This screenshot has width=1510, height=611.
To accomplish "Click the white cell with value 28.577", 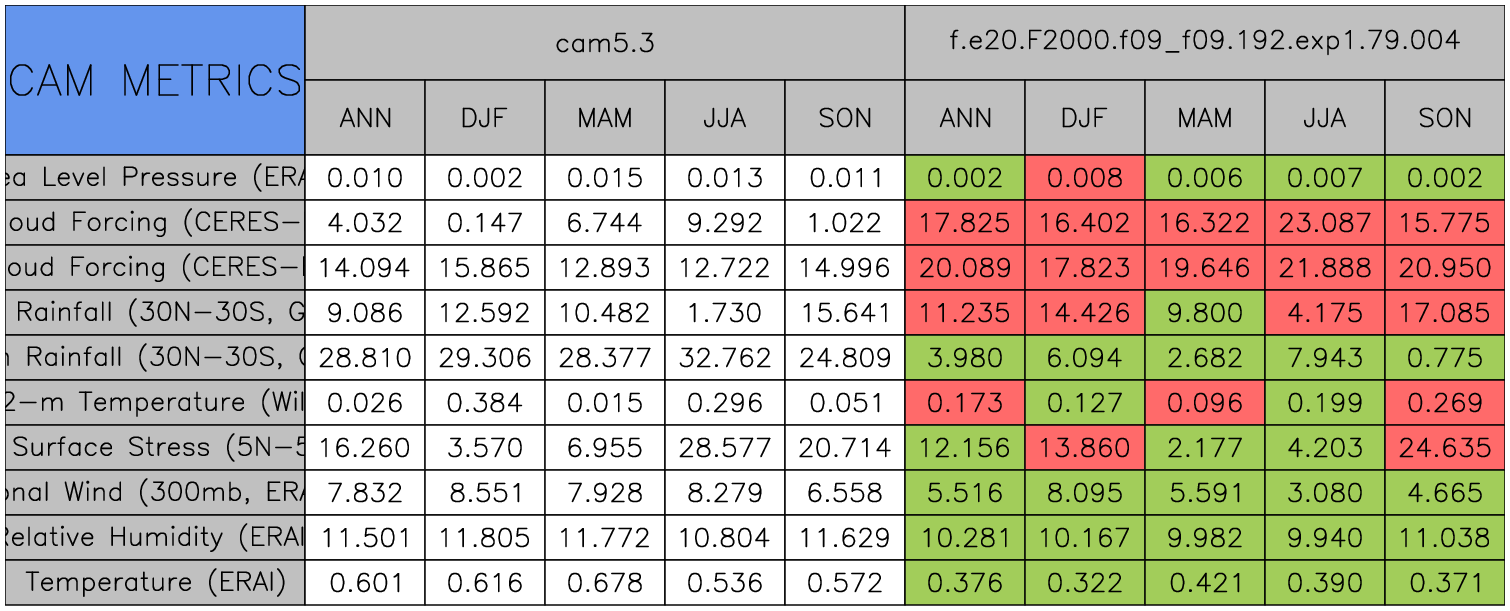I will (725, 447).
